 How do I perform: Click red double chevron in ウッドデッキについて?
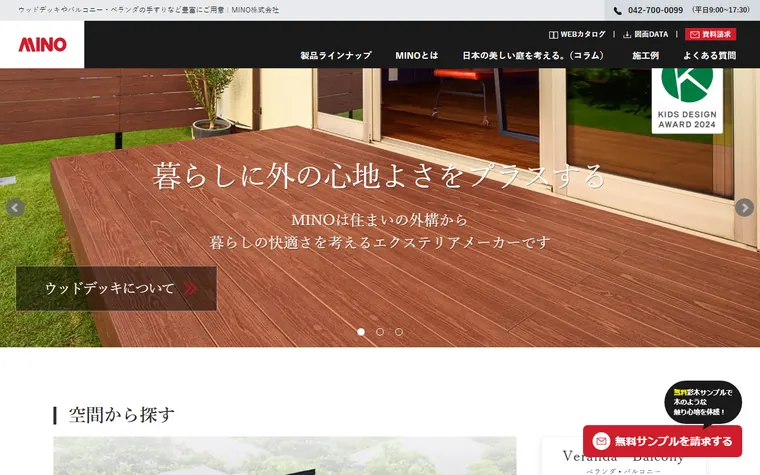point(190,288)
